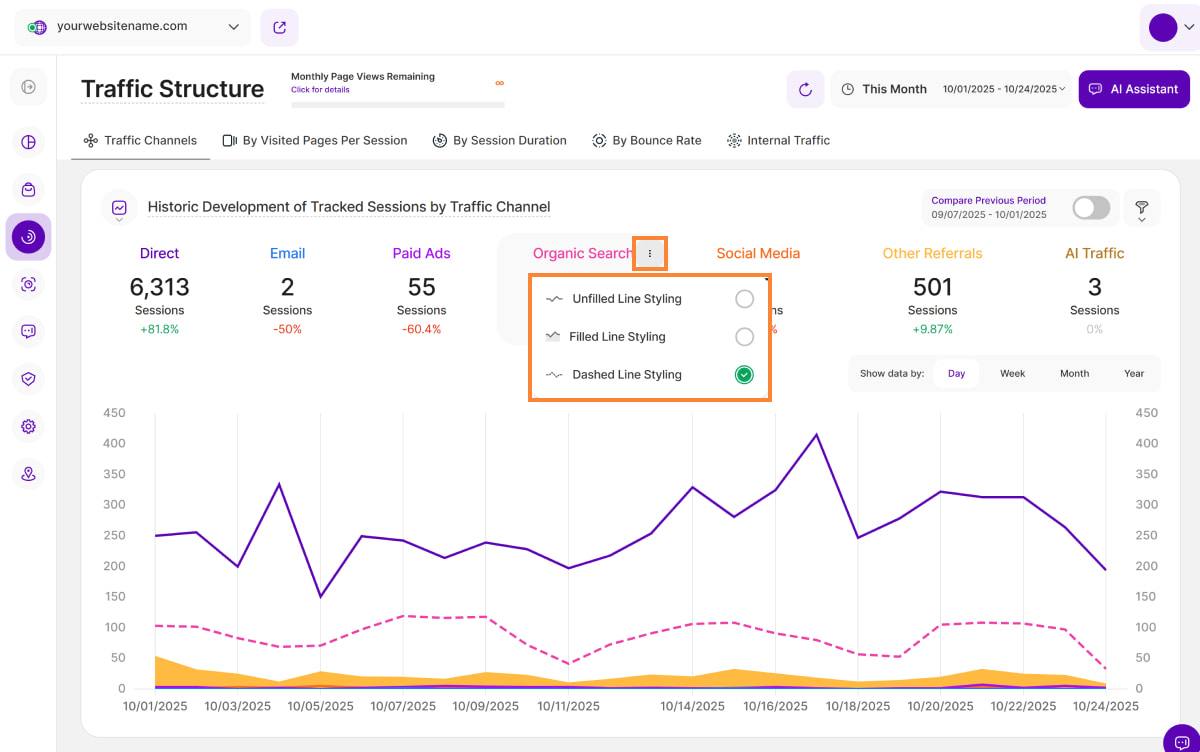Expand the sidebar with arrow icon
Viewport: 1200px width, 752px height.
[28, 87]
